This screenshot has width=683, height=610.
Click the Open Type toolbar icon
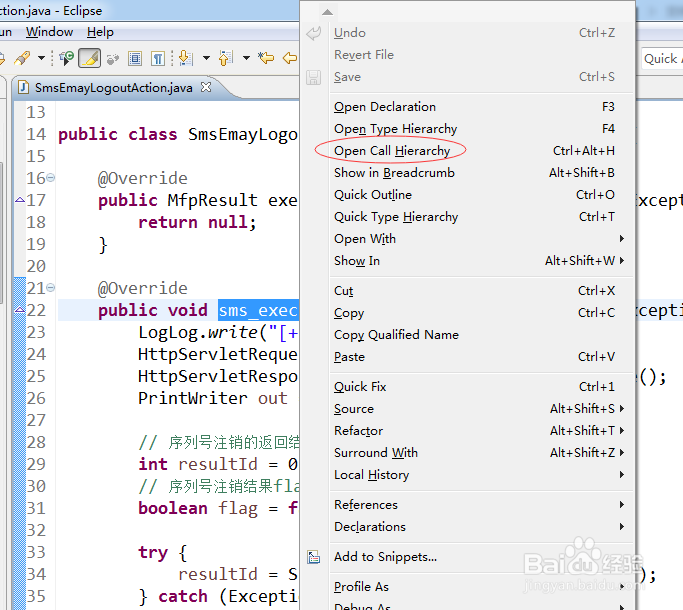(67, 58)
